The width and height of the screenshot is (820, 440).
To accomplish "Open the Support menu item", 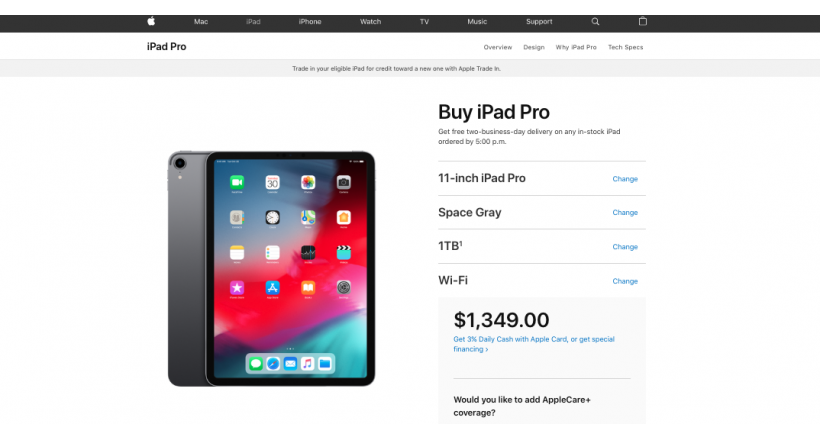I will coord(539,21).
